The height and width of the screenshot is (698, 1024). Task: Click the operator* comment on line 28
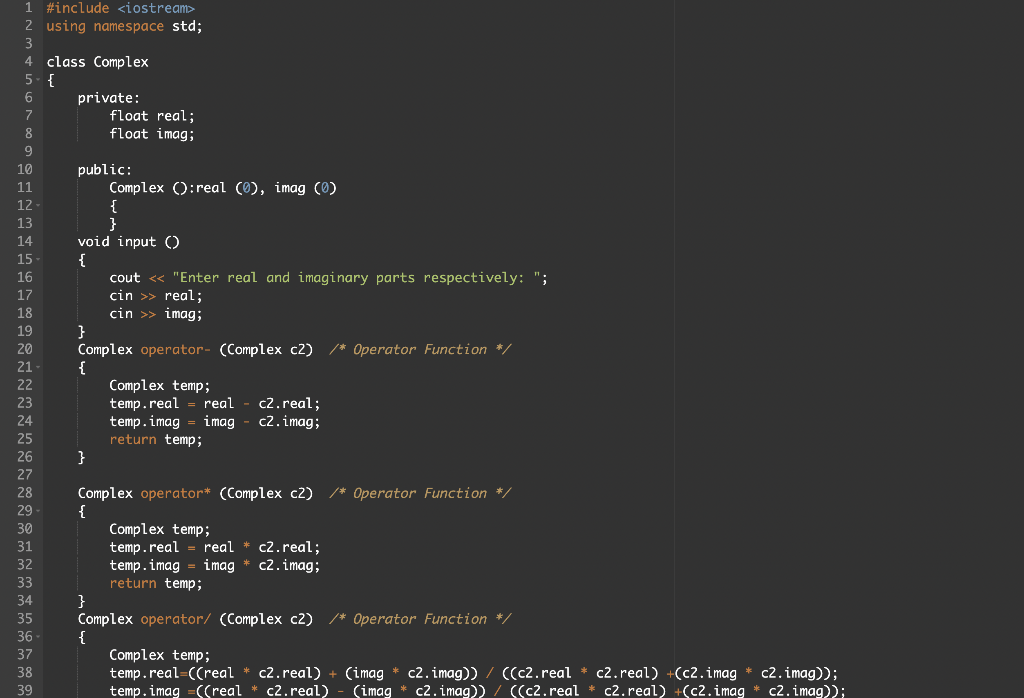tap(420, 493)
